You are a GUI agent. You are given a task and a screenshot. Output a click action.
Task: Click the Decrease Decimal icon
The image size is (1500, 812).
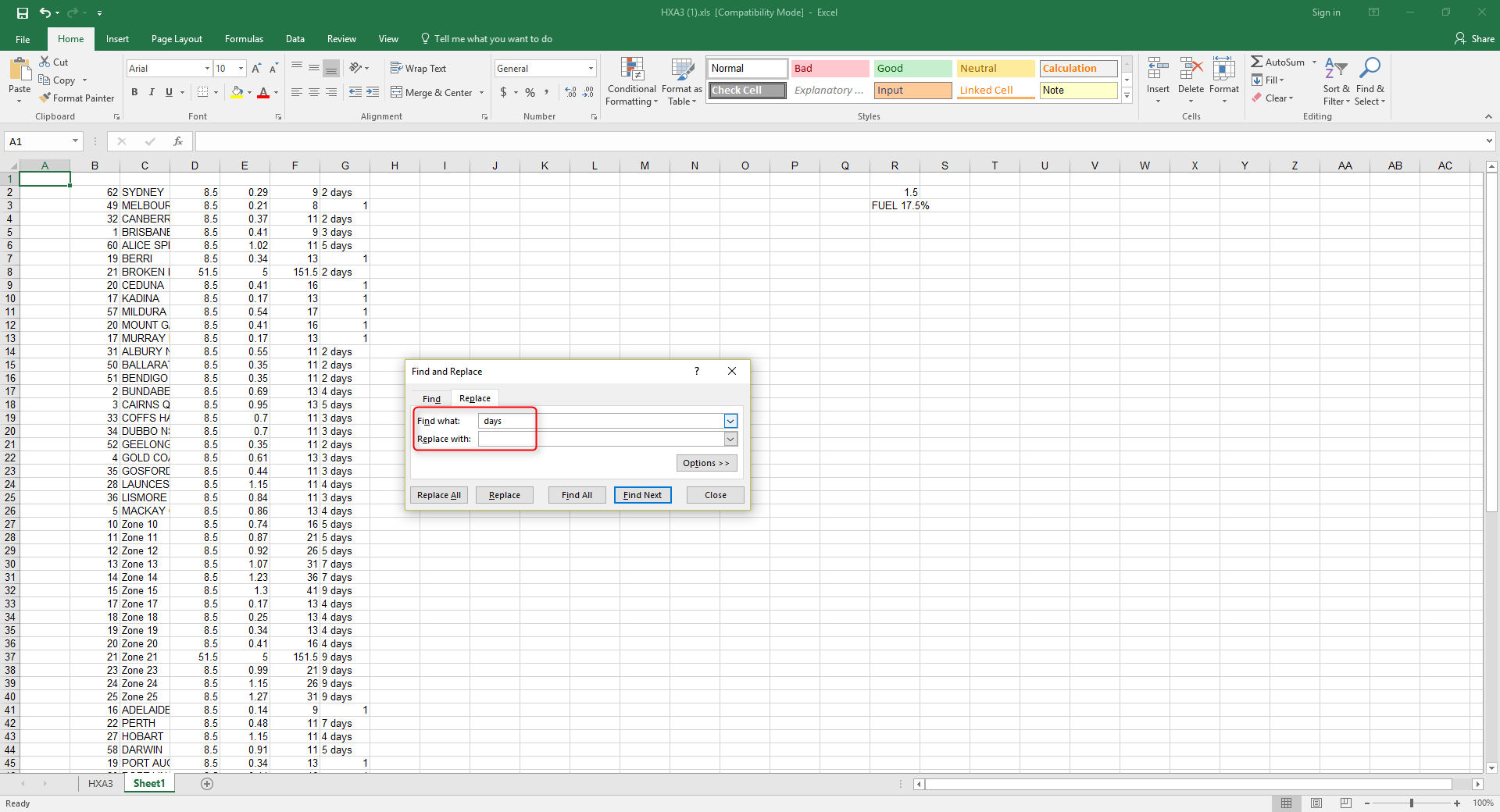[x=588, y=92]
